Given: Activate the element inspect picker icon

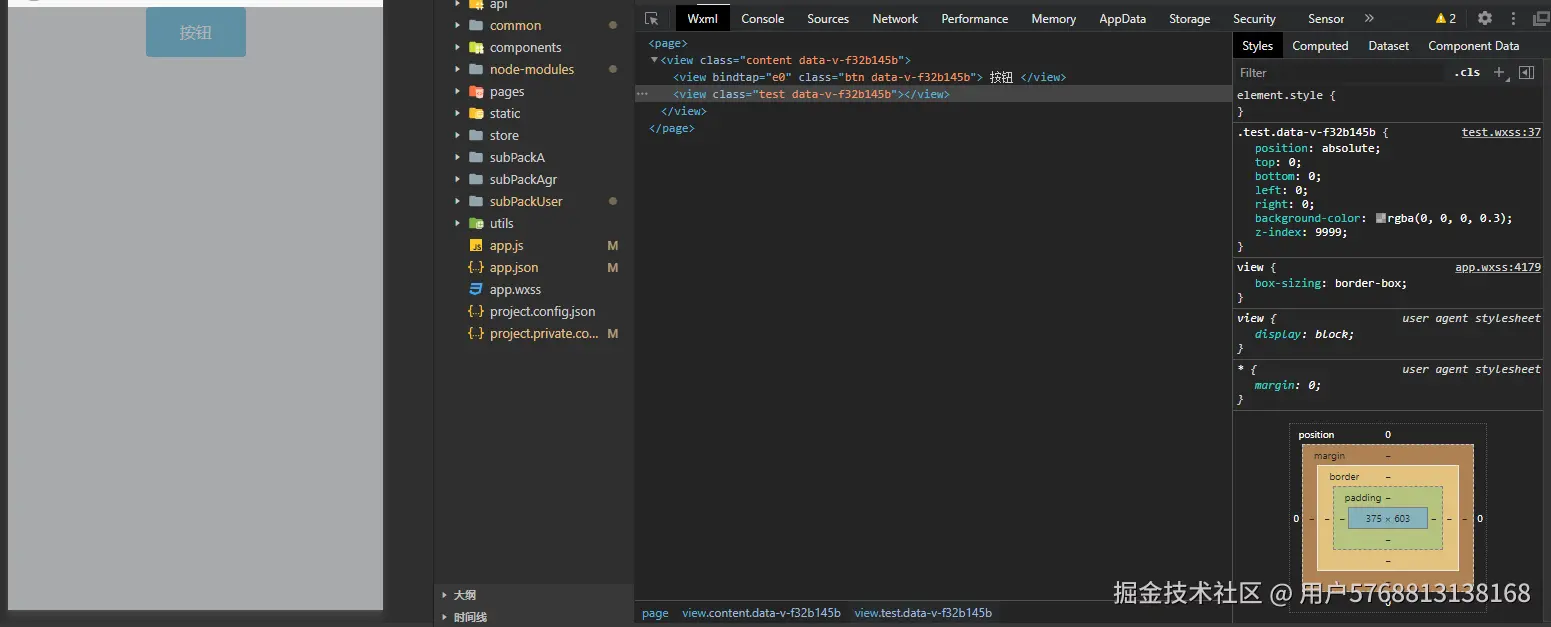Looking at the screenshot, I should click(x=652, y=18).
